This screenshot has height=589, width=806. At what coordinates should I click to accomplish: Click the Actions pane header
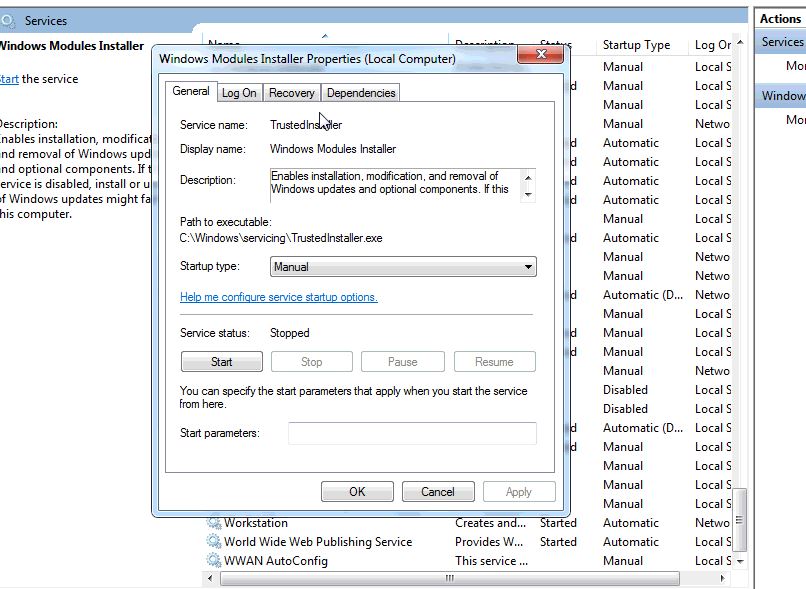tap(780, 19)
